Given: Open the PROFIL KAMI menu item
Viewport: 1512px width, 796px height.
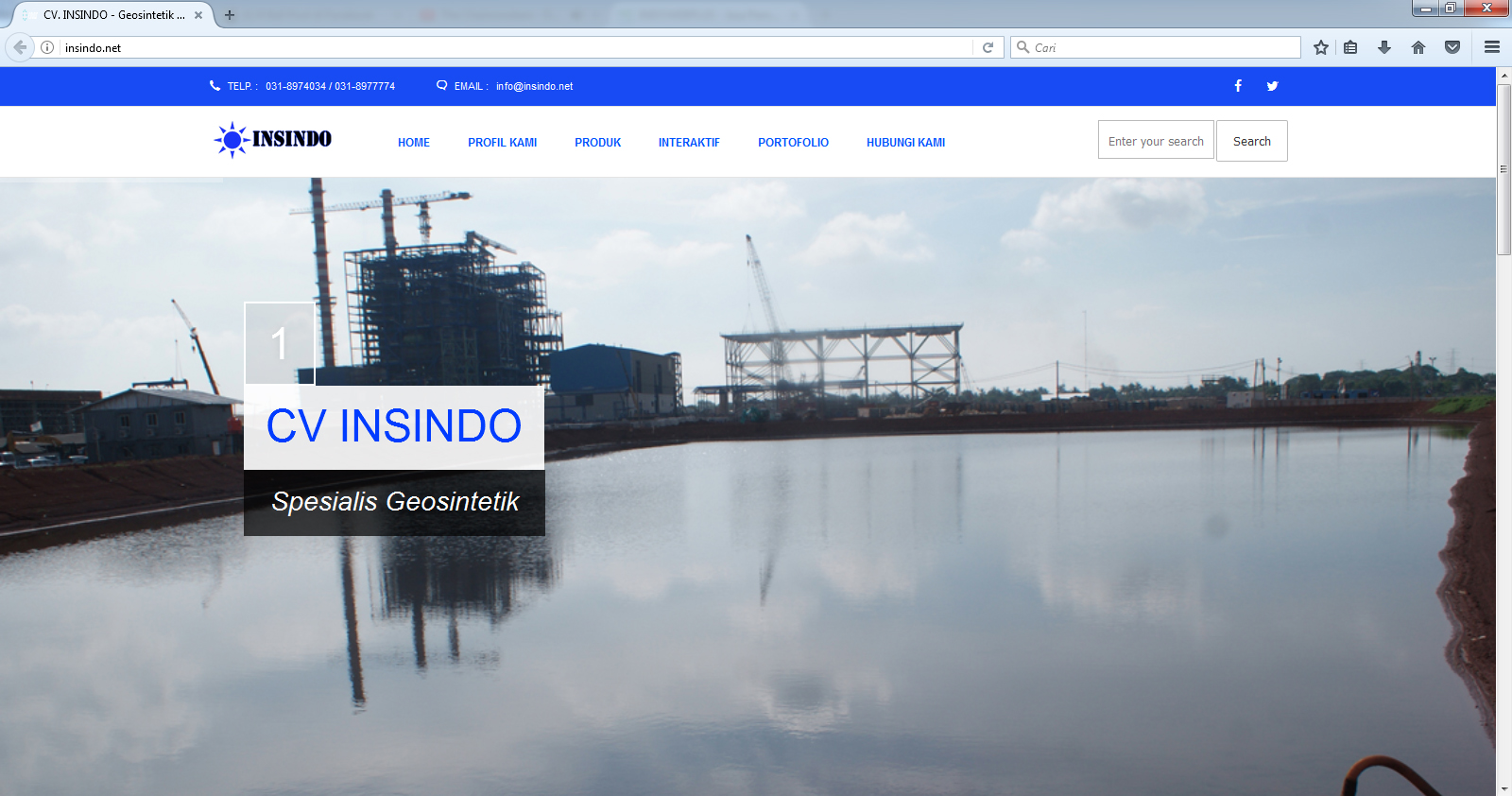Looking at the screenshot, I should point(502,143).
